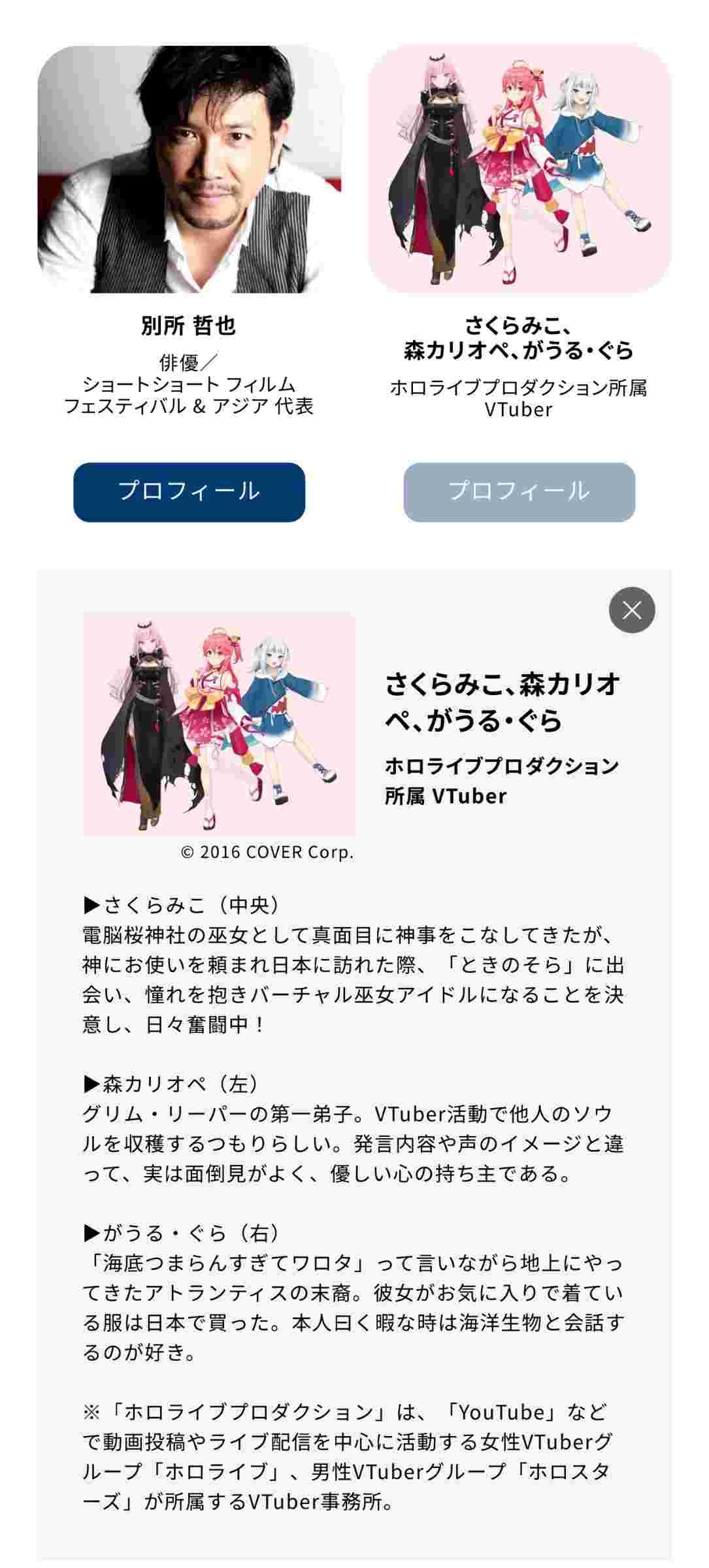Click ホロライブプロダクション所属 VTuber bold subtitle in panel
The width and height of the screenshot is (709, 1568).
click(x=502, y=780)
